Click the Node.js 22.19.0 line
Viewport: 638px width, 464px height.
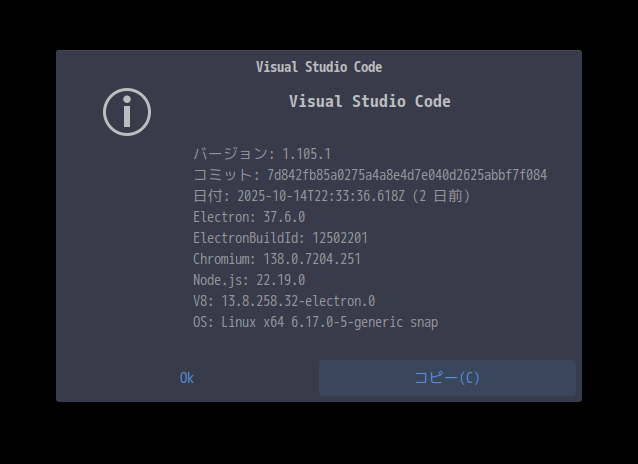coord(249,280)
